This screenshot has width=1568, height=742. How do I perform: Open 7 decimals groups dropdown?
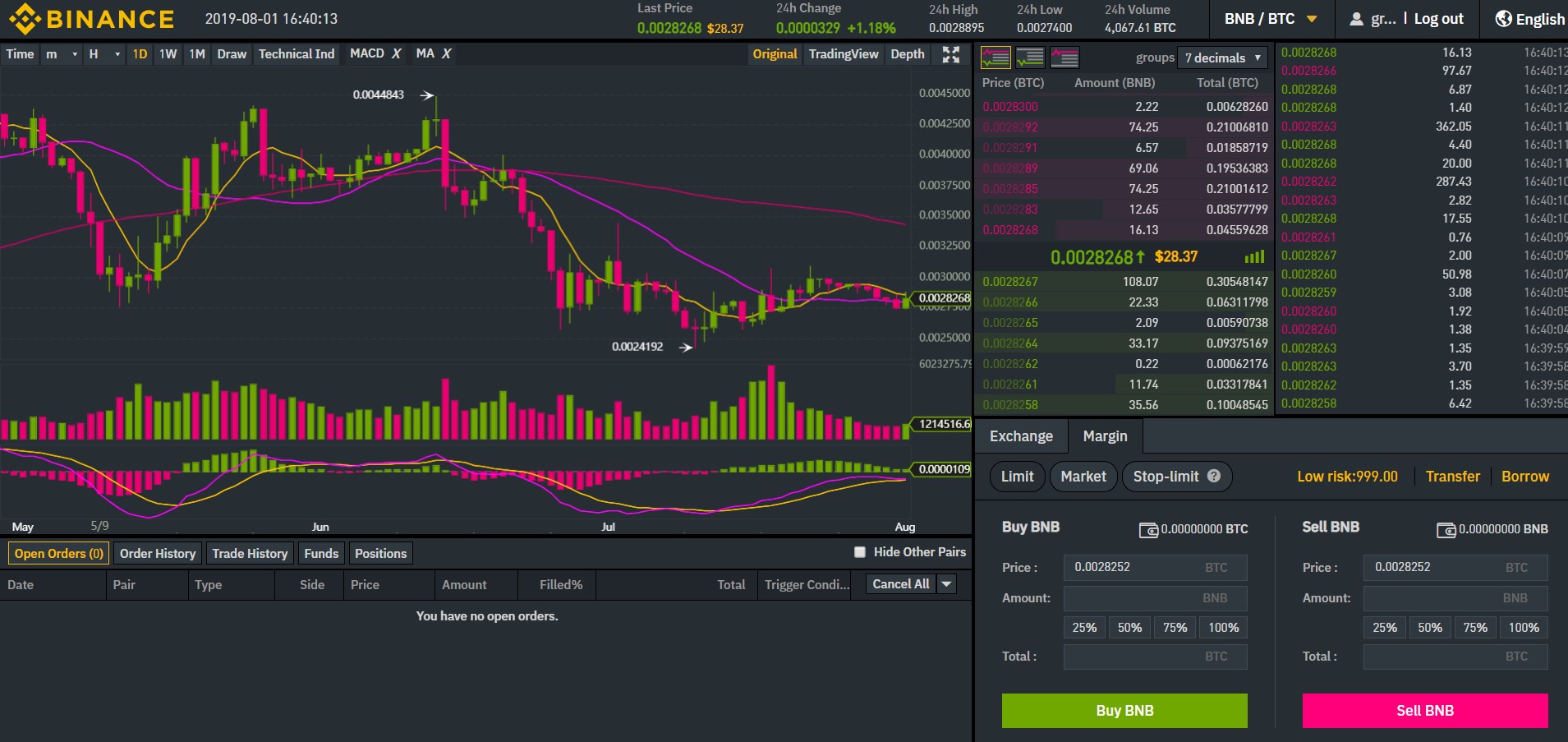[1222, 58]
